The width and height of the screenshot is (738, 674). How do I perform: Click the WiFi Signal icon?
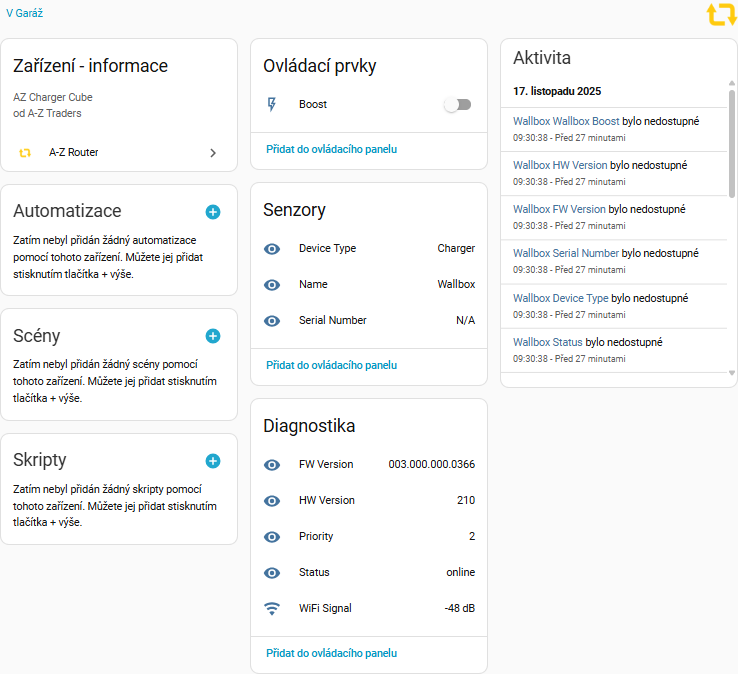click(x=271, y=608)
